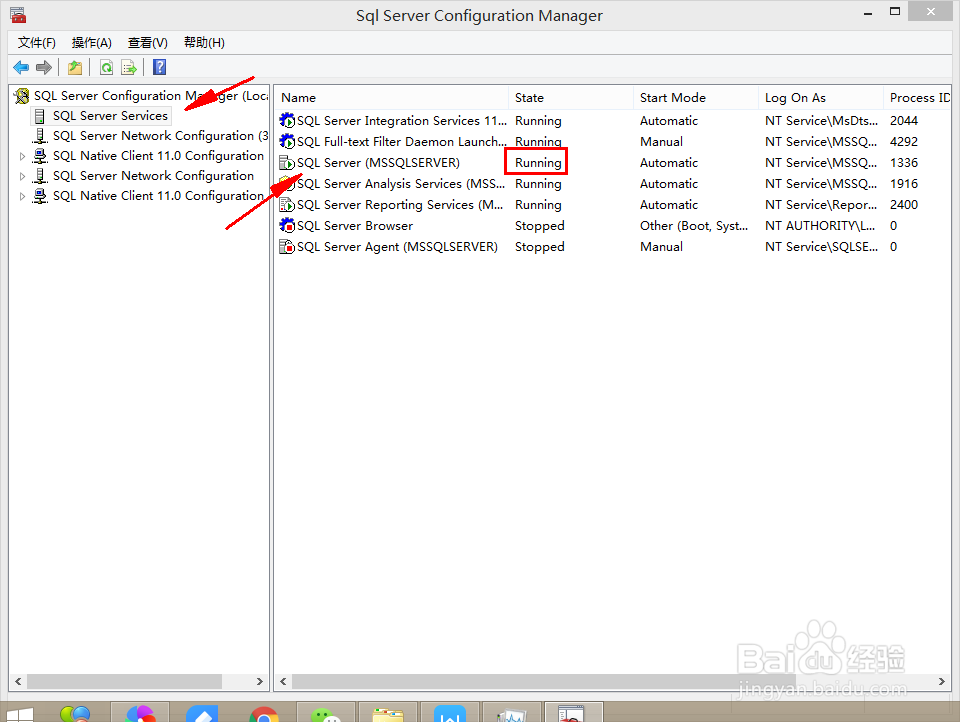The height and width of the screenshot is (722, 960).
Task: Click the Up one level folder icon
Action: click(x=75, y=67)
